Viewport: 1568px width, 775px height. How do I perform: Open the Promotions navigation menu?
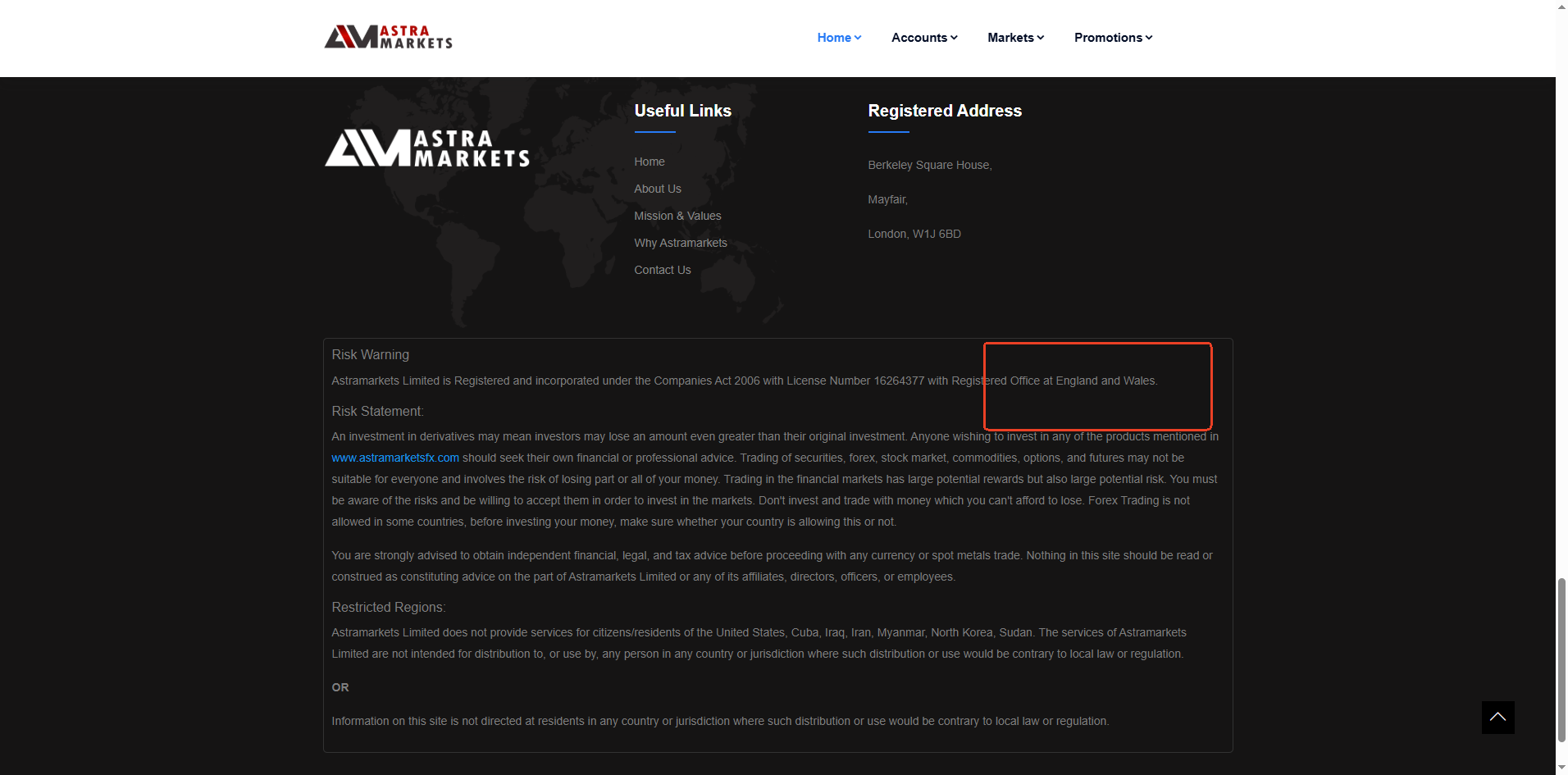(x=1113, y=38)
